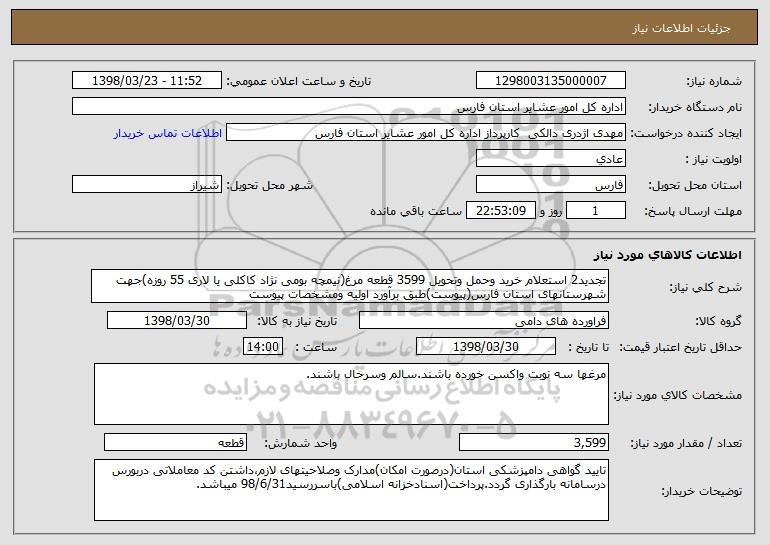Select the time field showing 14:00
Viewport: 770px width, 545px height.
tap(263, 347)
